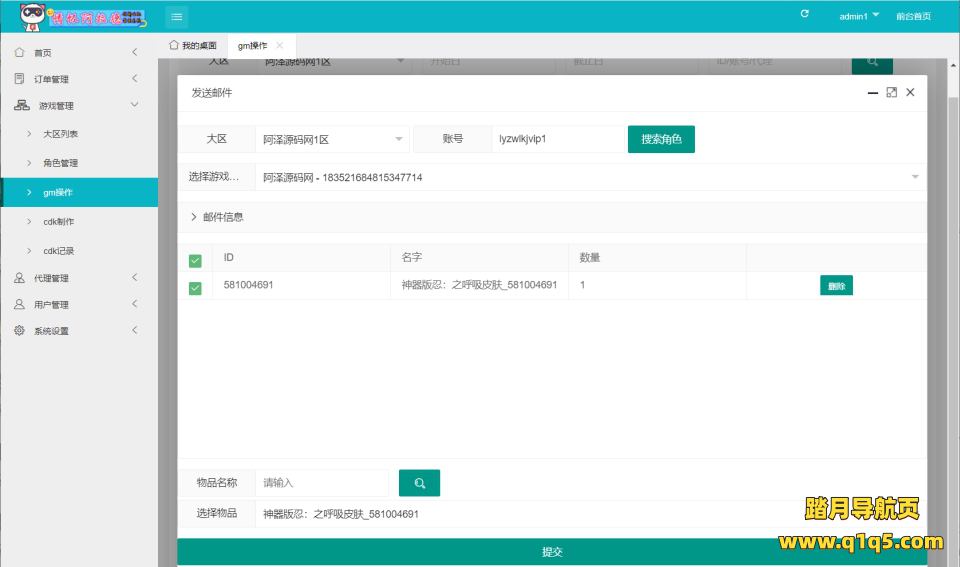
Task: Click the 删除 button in item row
Action: pyautogui.click(x=836, y=286)
